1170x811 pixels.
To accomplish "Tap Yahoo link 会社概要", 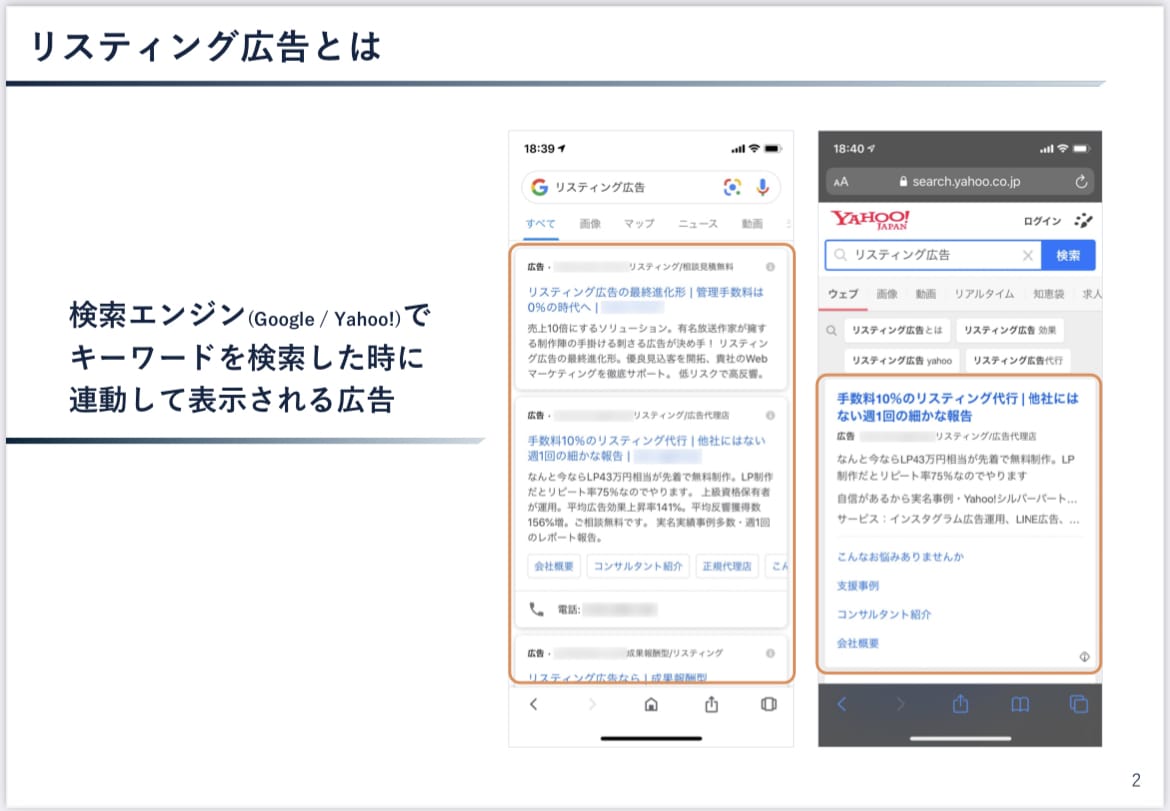I will [x=857, y=643].
